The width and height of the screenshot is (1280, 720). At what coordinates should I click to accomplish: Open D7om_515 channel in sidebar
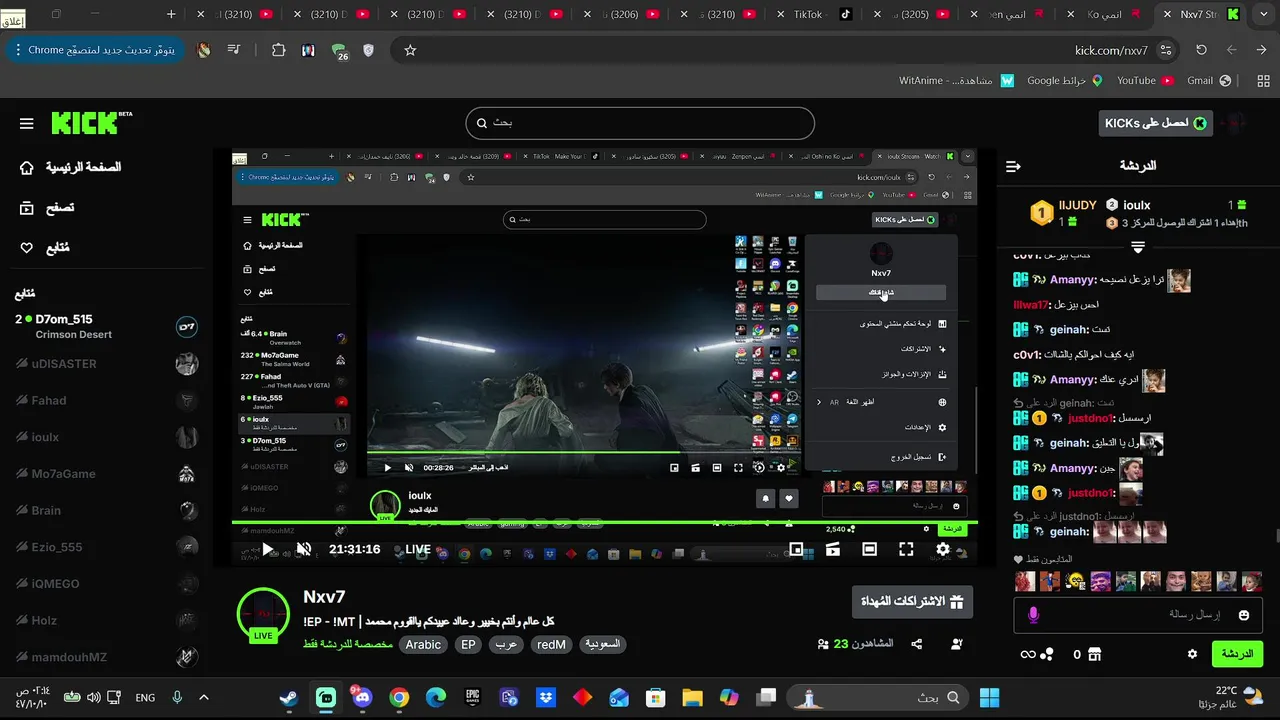coord(106,326)
